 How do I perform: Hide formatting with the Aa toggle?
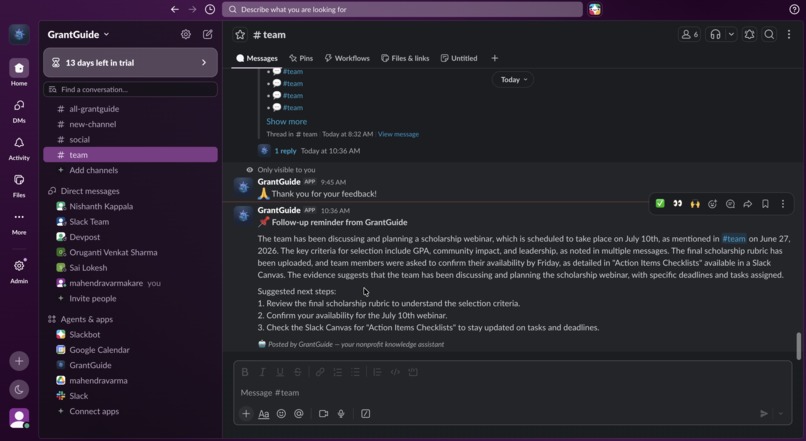264,414
